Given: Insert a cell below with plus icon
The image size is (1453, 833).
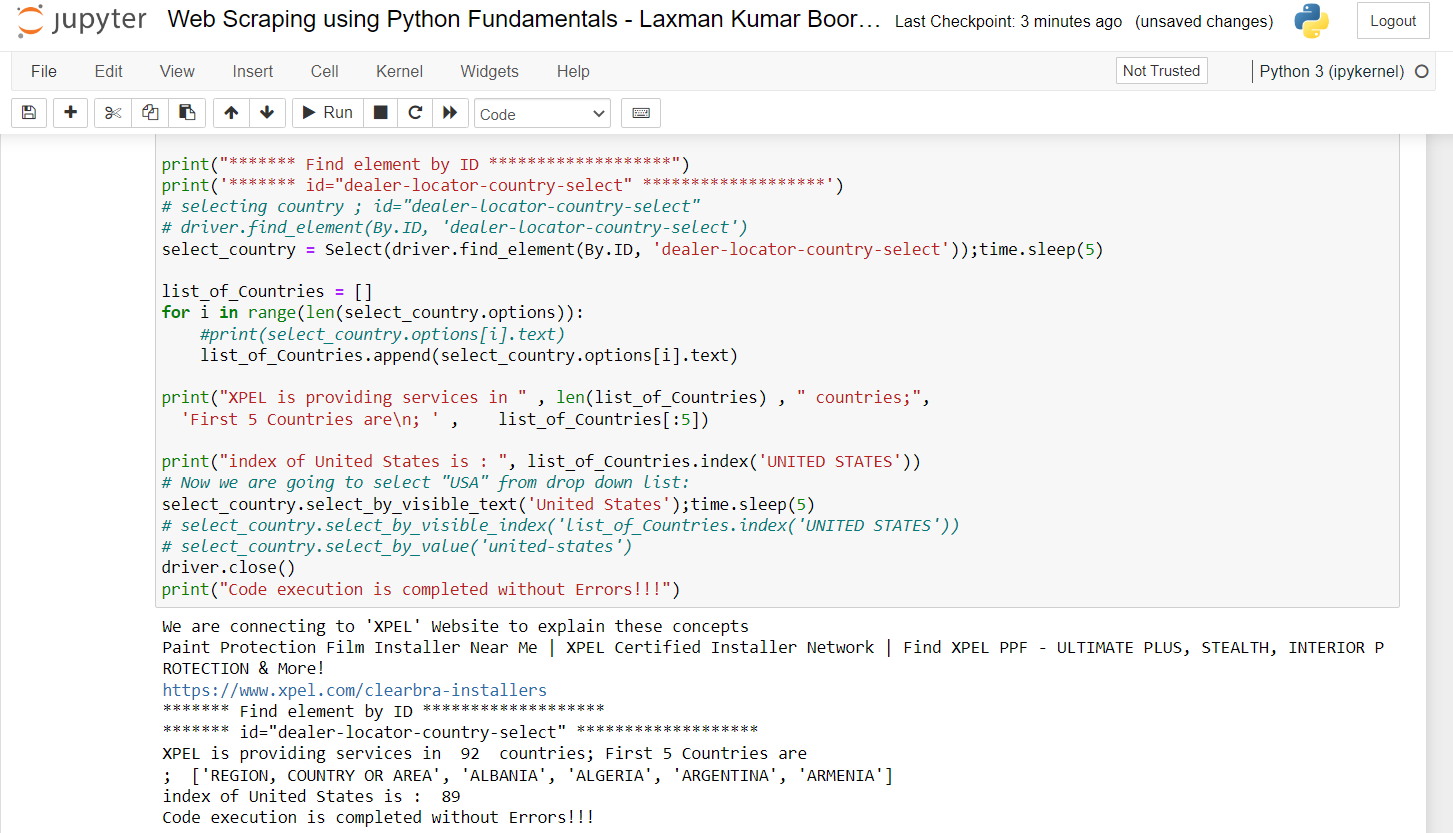Looking at the screenshot, I should coord(70,113).
